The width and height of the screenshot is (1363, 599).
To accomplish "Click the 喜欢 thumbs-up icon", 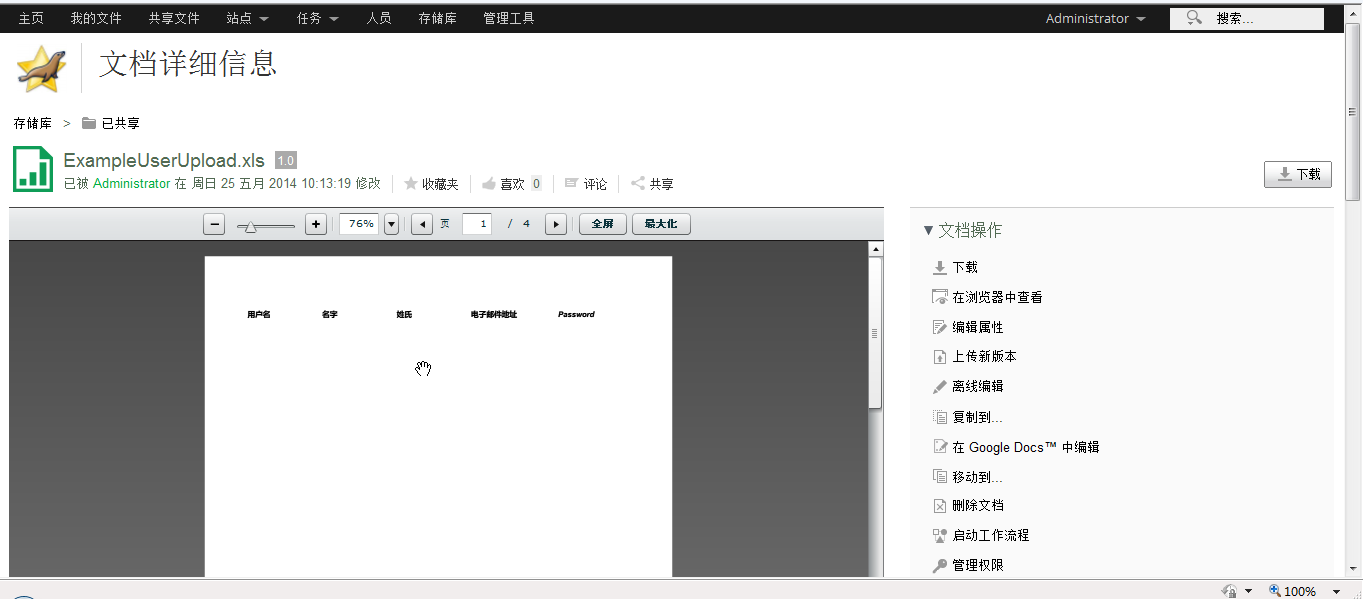I will click(x=489, y=184).
